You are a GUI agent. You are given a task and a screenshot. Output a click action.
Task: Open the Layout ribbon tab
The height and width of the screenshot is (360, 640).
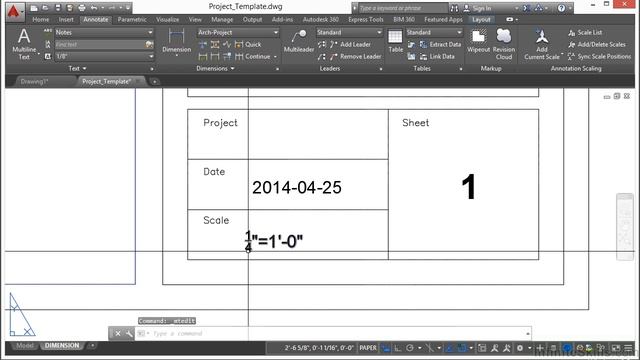pyautogui.click(x=481, y=19)
